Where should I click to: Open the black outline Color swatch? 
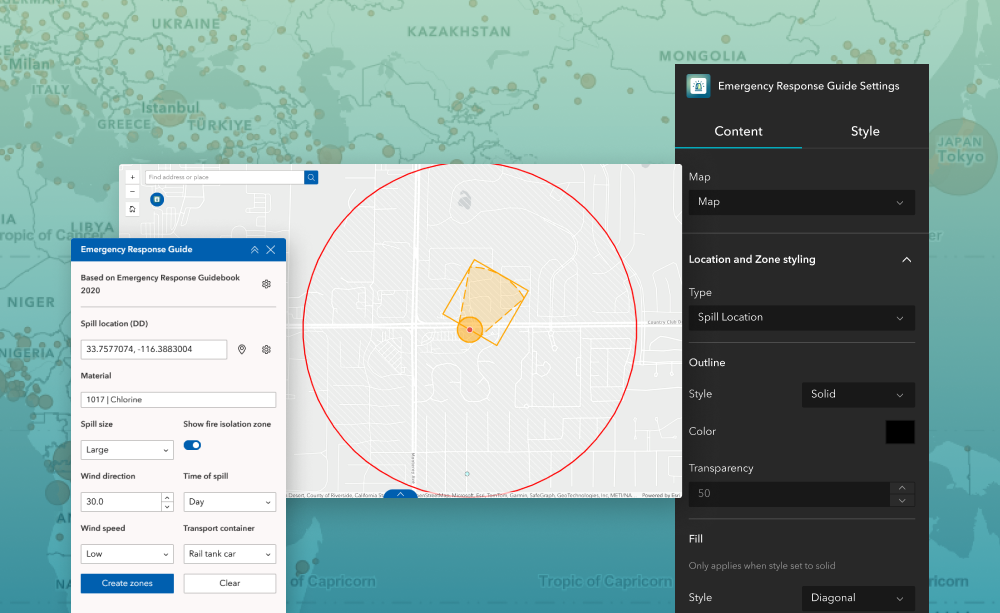pyautogui.click(x=899, y=432)
